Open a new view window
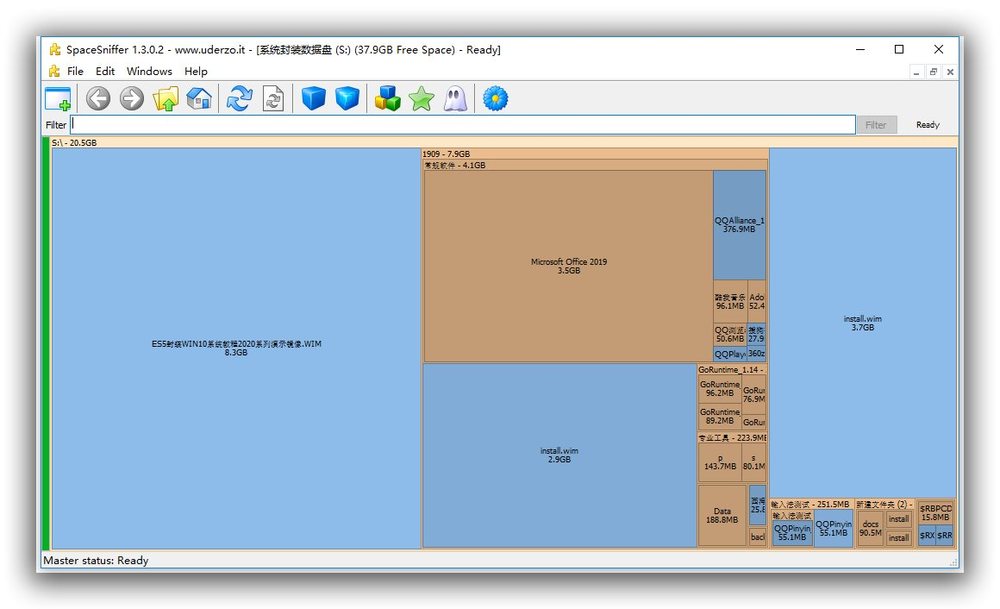The width and height of the screenshot is (1000, 609). coord(58,99)
